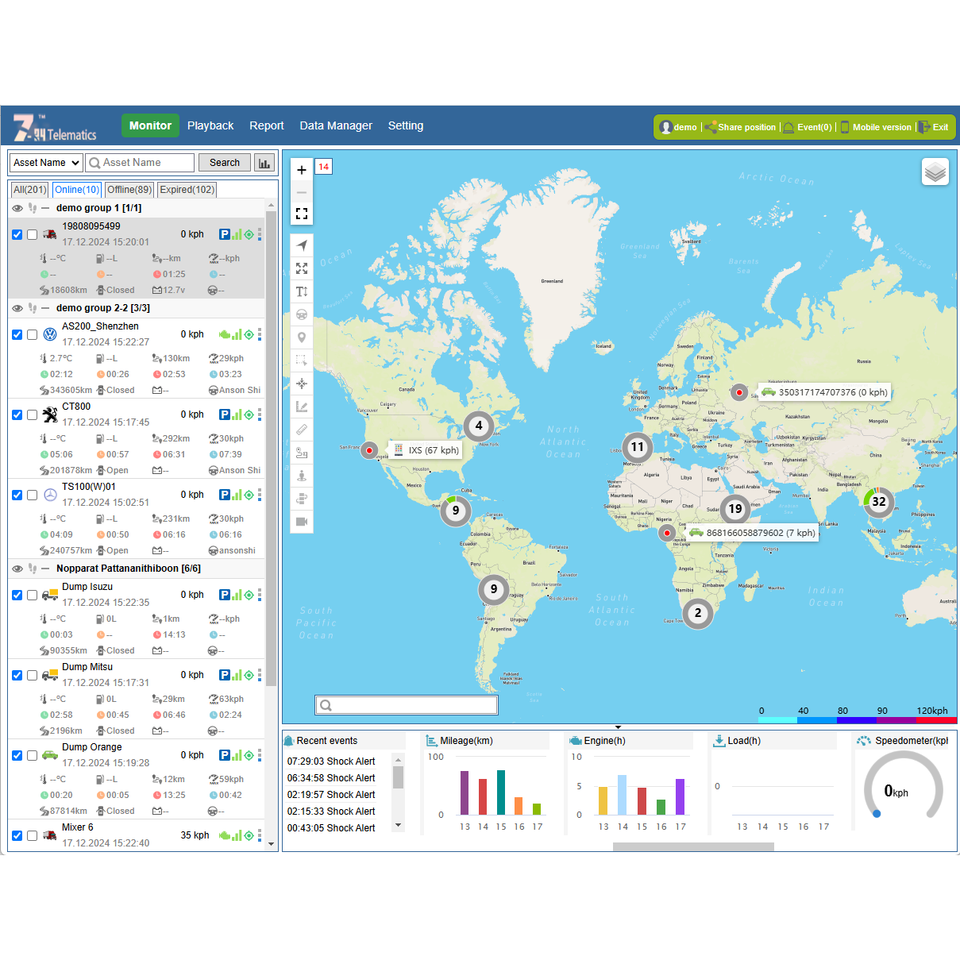Uncheck the blue checkbox for Dump Isuzu
The image size is (960, 960).
(x=17, y=595)
